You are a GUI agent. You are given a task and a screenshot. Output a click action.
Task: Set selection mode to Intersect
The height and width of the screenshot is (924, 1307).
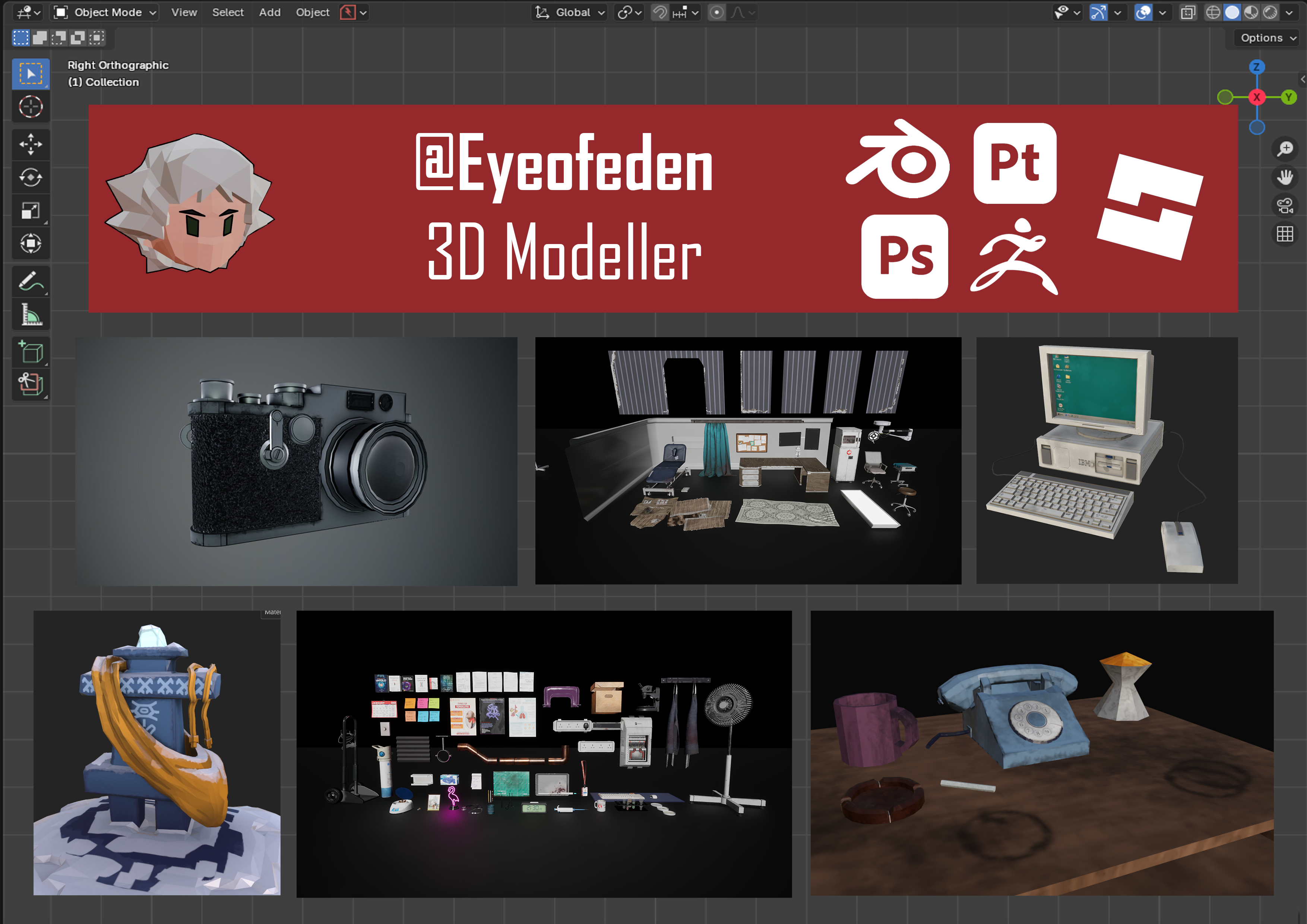pyautogui.click(x=97, y=38)
